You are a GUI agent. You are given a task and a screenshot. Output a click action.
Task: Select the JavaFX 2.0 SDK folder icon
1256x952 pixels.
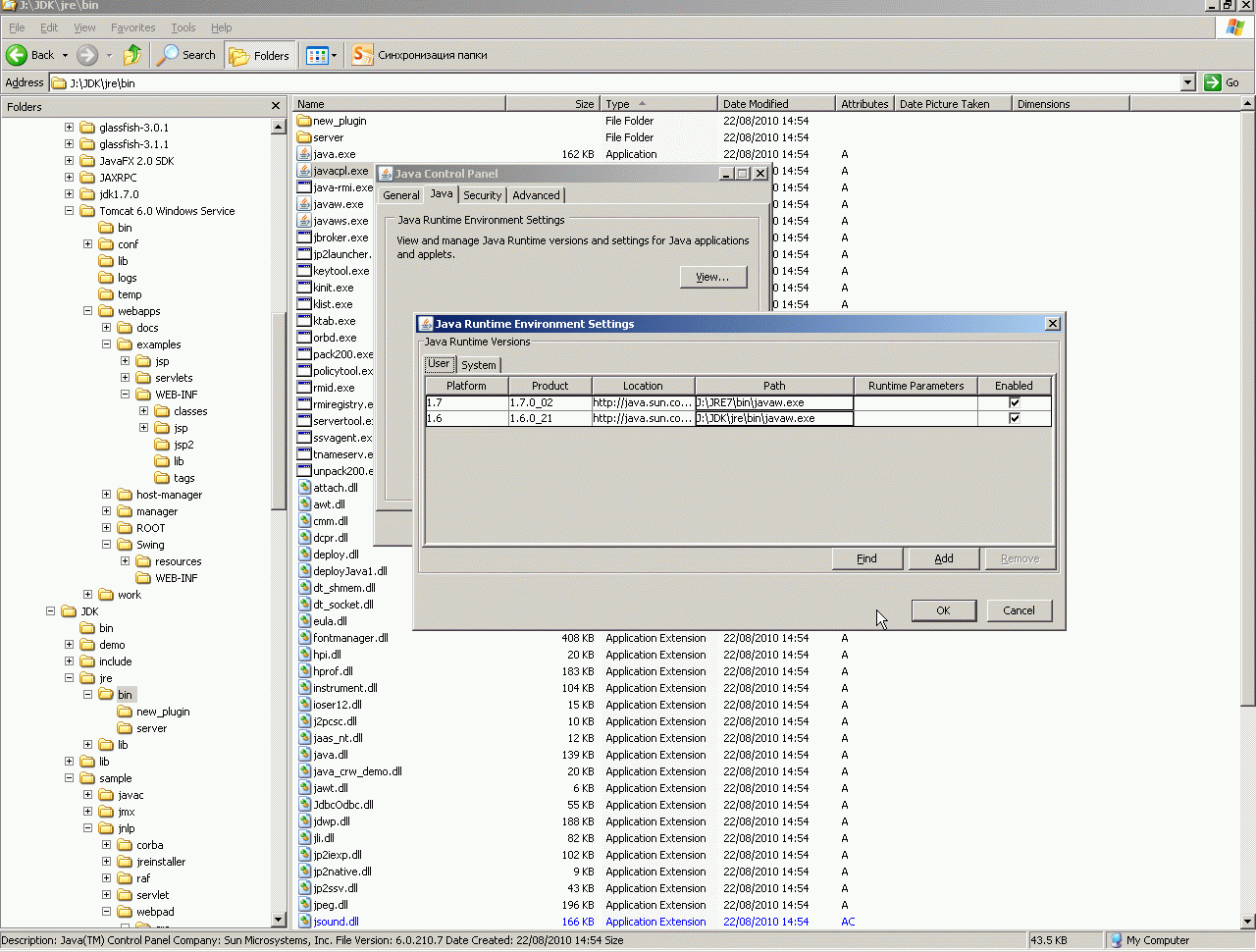(87, 161)
